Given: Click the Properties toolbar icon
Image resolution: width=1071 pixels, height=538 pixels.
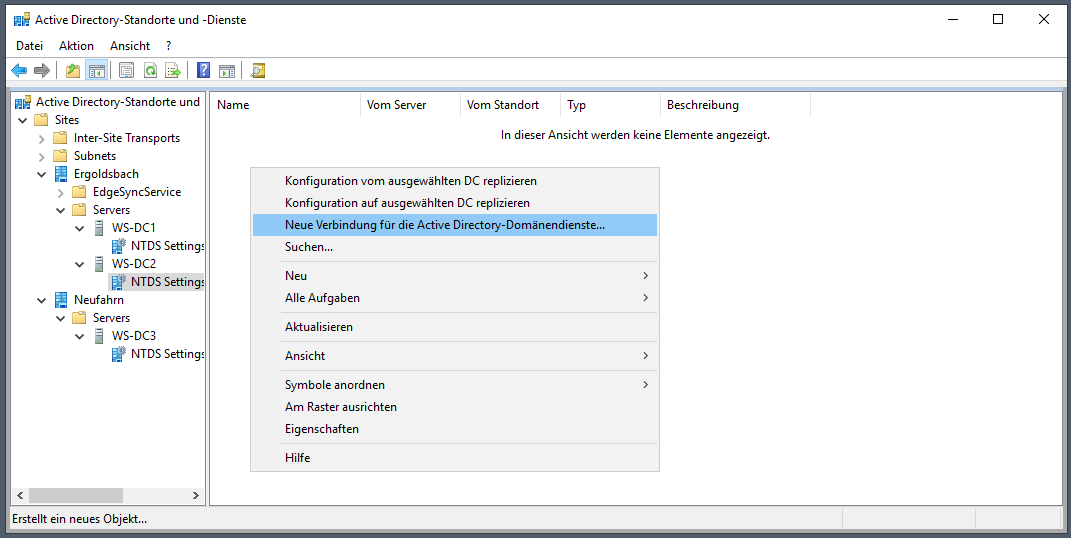Looking at the screenshot, I should pyautogui.click(x=126, y=70).
